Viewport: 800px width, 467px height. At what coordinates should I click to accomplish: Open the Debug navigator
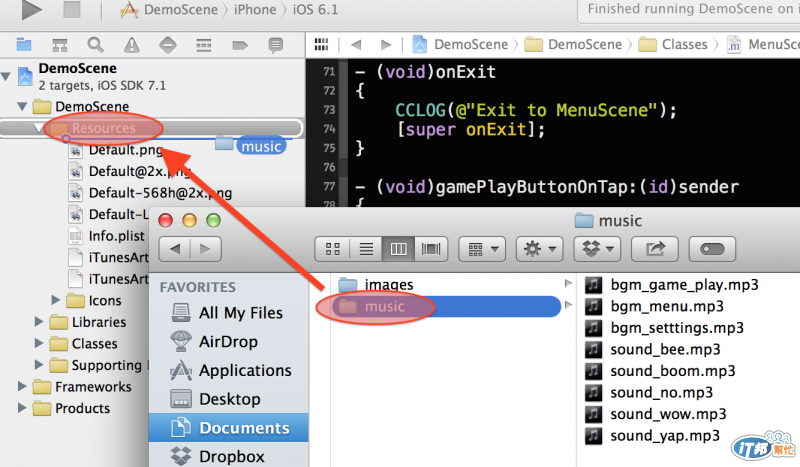pos(204,45)
